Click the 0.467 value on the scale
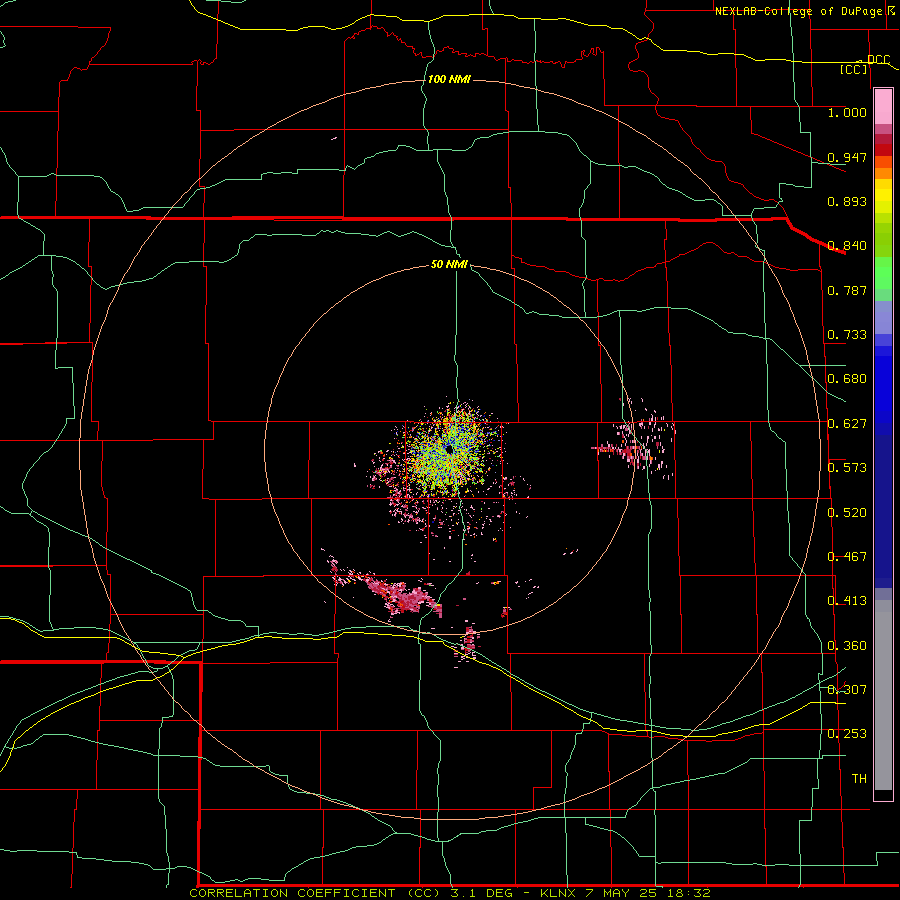 847,557
